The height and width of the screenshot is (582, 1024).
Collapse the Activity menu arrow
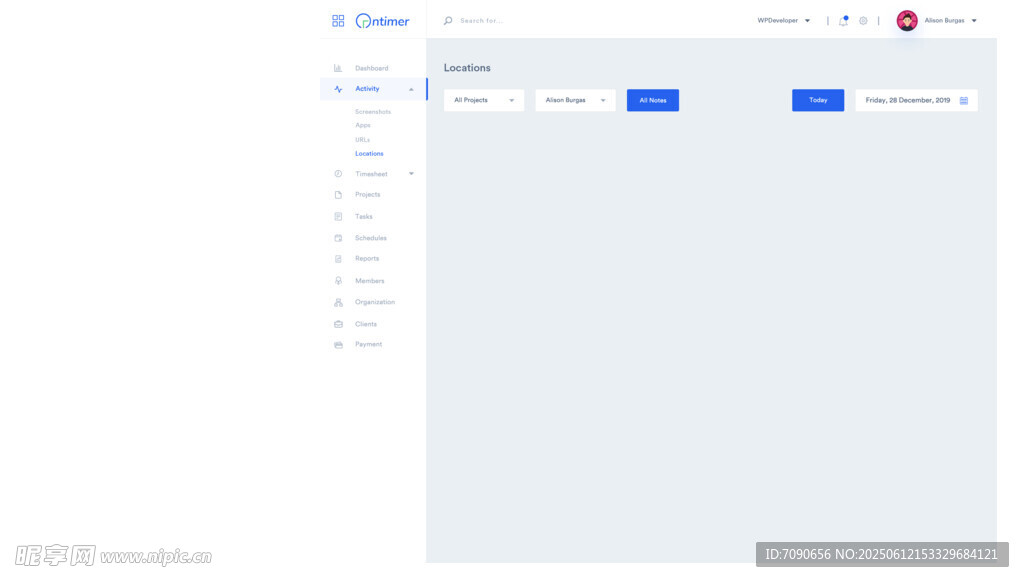click(x=411, y=89)
